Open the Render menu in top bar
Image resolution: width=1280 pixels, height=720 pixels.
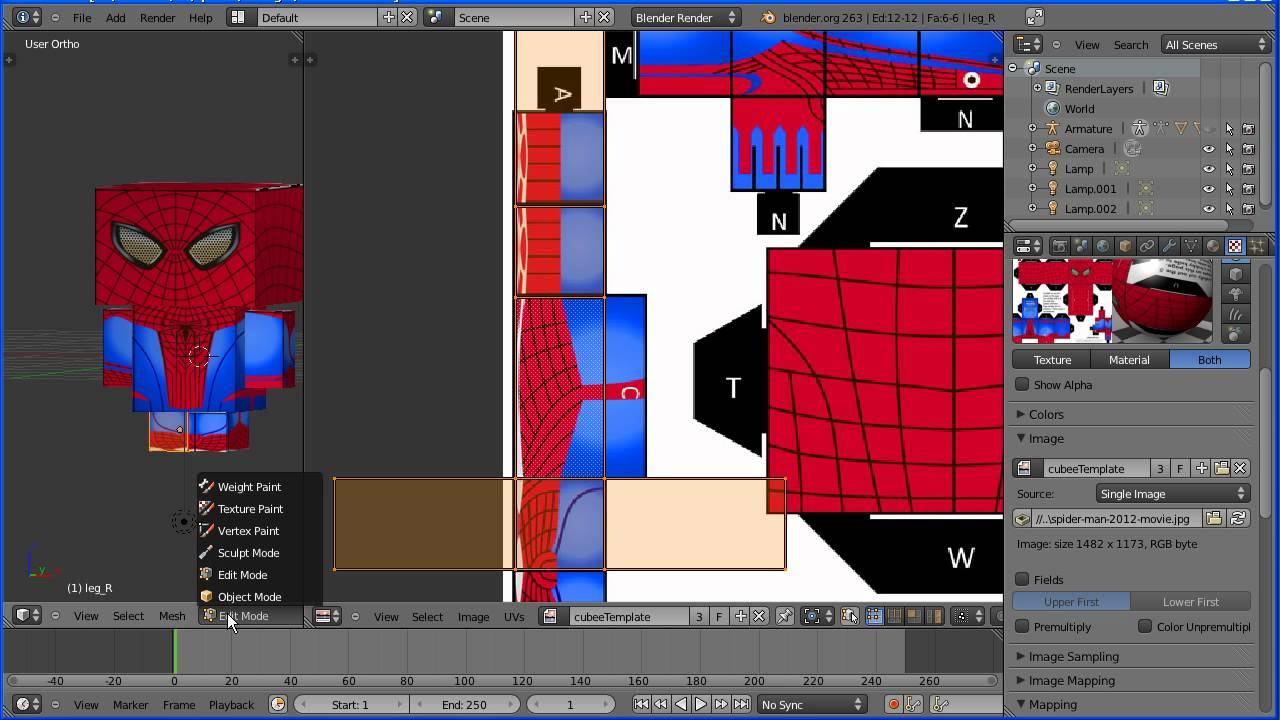tap(158, 18)
